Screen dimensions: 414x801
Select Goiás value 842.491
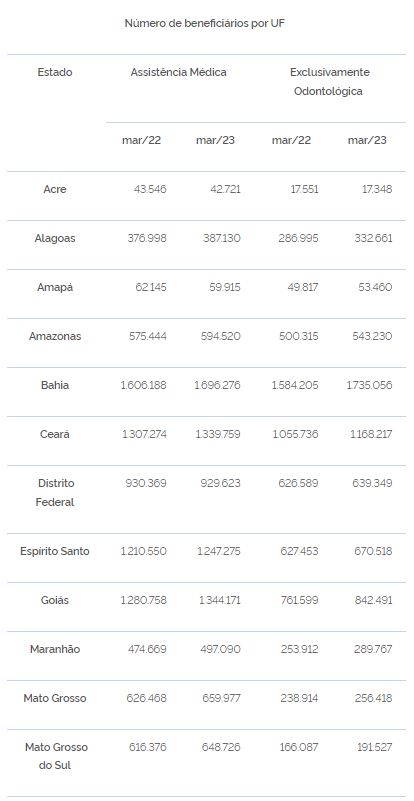374,600
